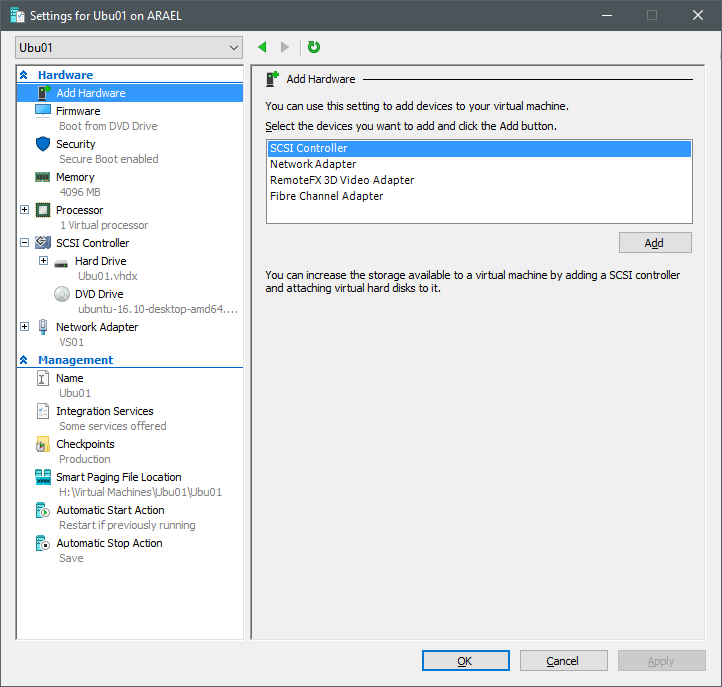Click the Name text-cursor icon

(x=42, y=378)
